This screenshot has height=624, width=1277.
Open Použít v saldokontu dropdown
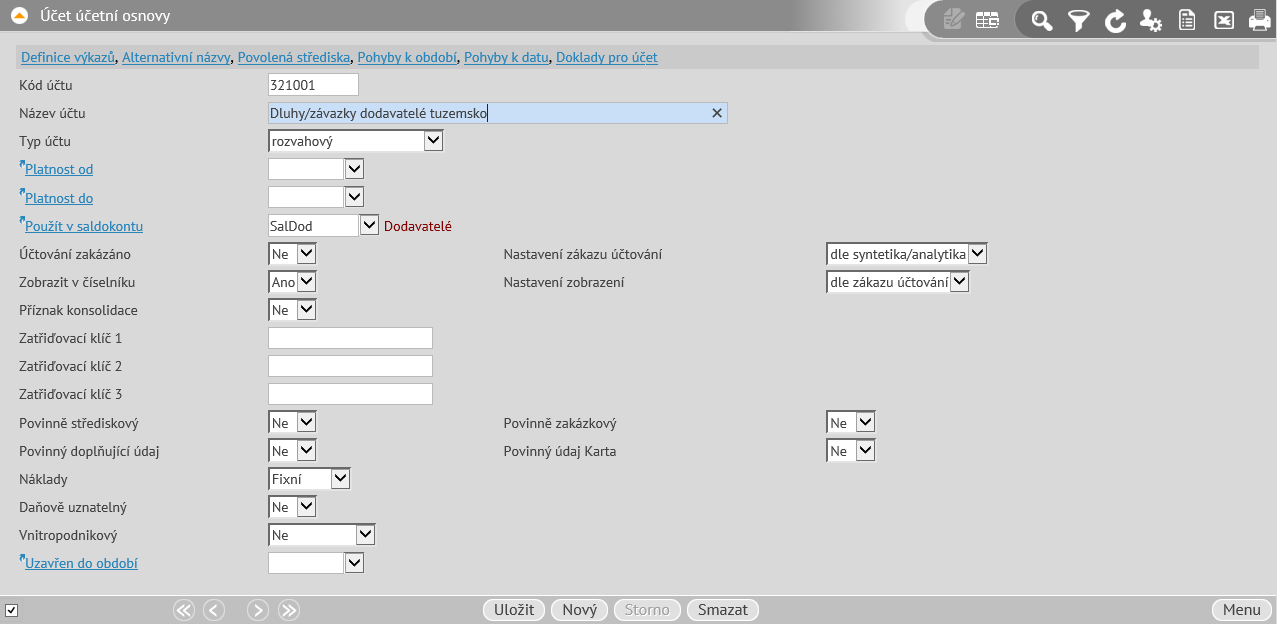369,225
